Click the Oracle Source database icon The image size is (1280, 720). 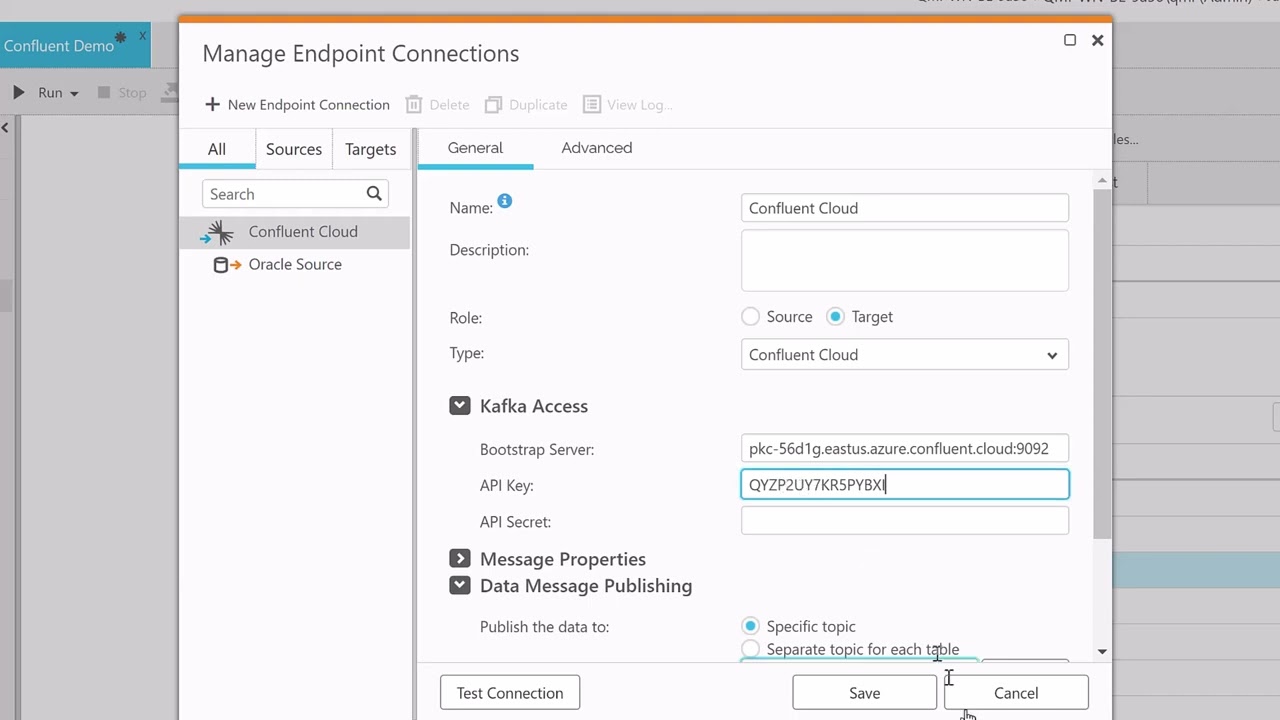point(228,265)
